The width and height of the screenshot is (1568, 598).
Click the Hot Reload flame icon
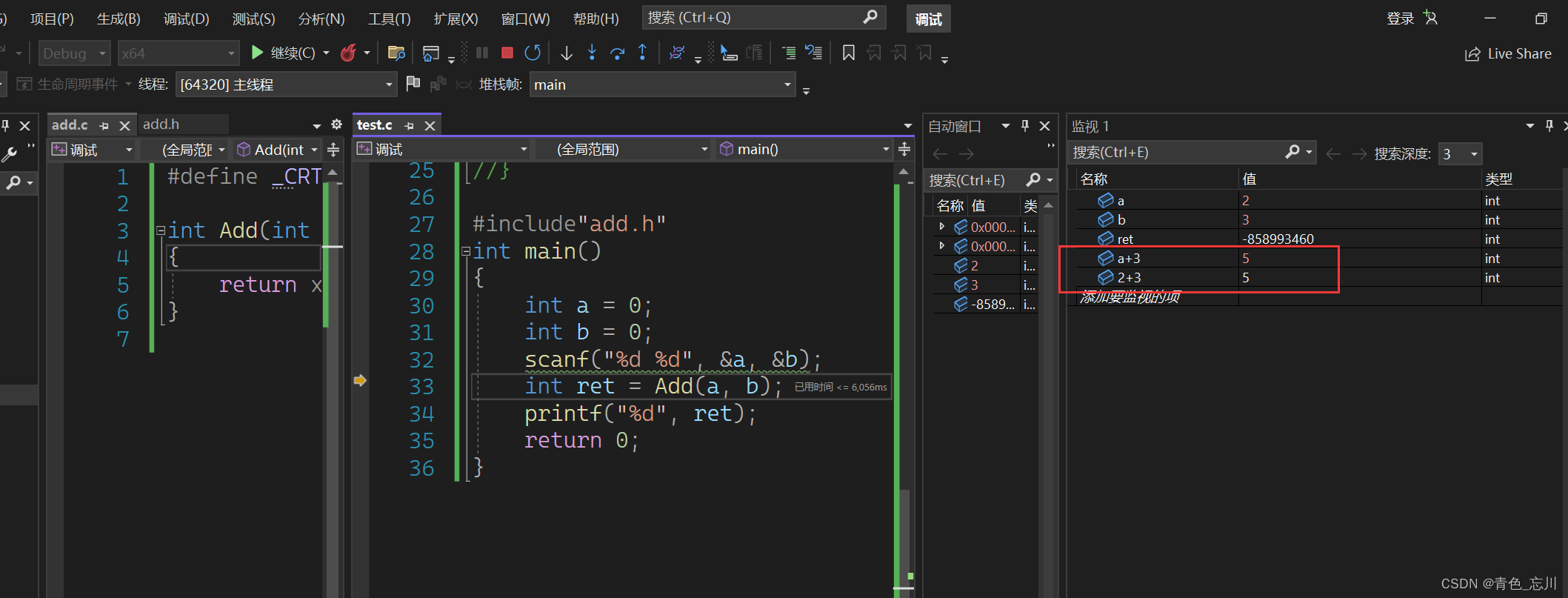tap(348, 53)
